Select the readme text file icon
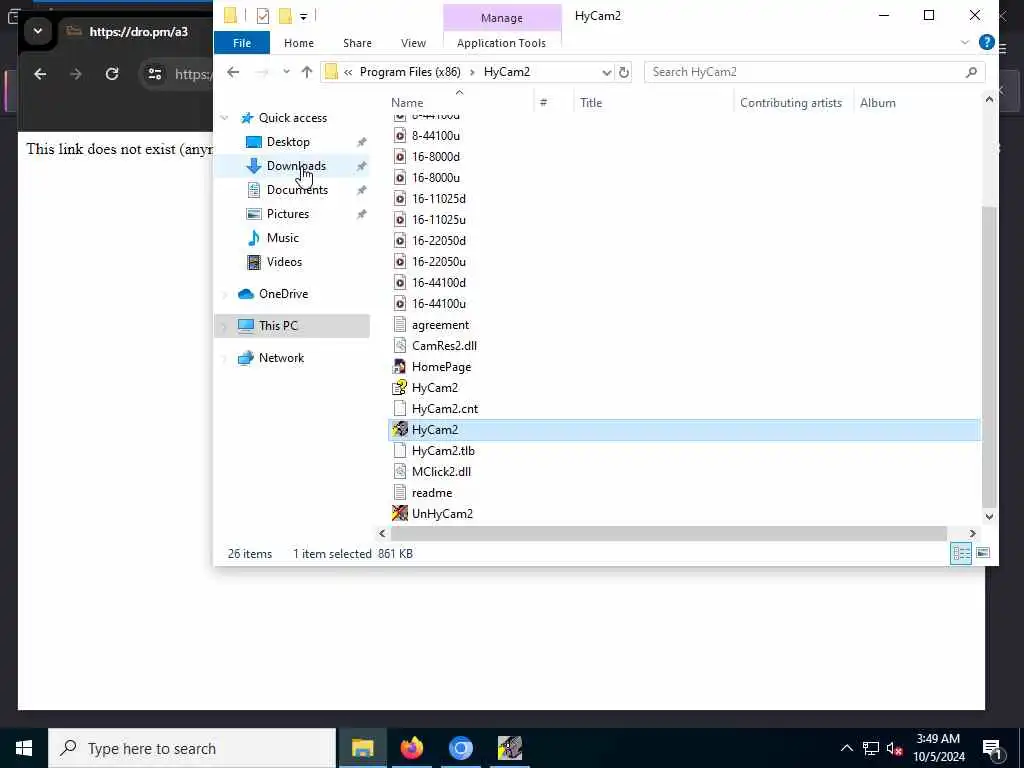This screenshot has width=1024, height=768. [x=399, y=492]
